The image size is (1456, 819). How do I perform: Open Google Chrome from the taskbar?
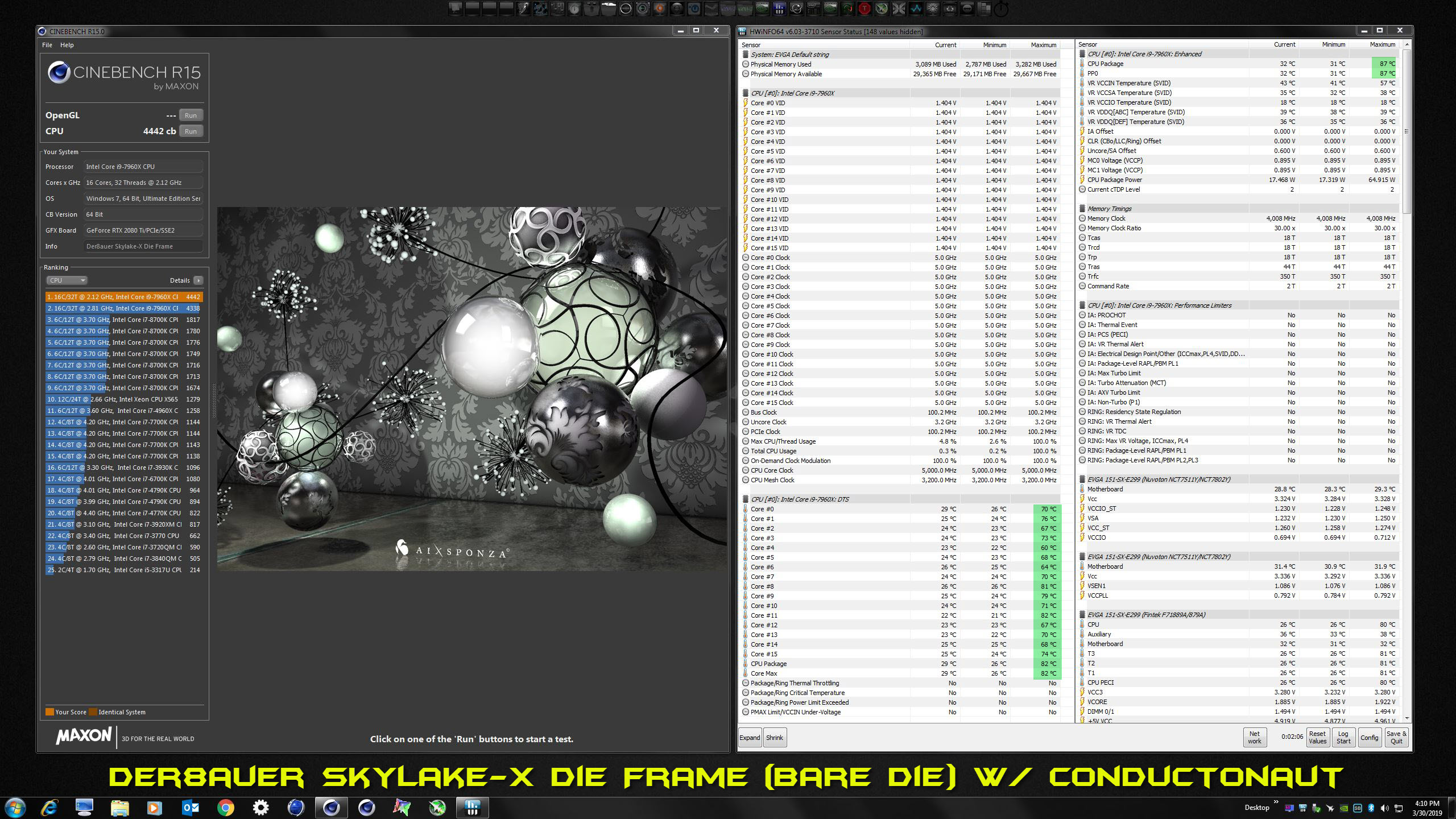tap(226, 808)
